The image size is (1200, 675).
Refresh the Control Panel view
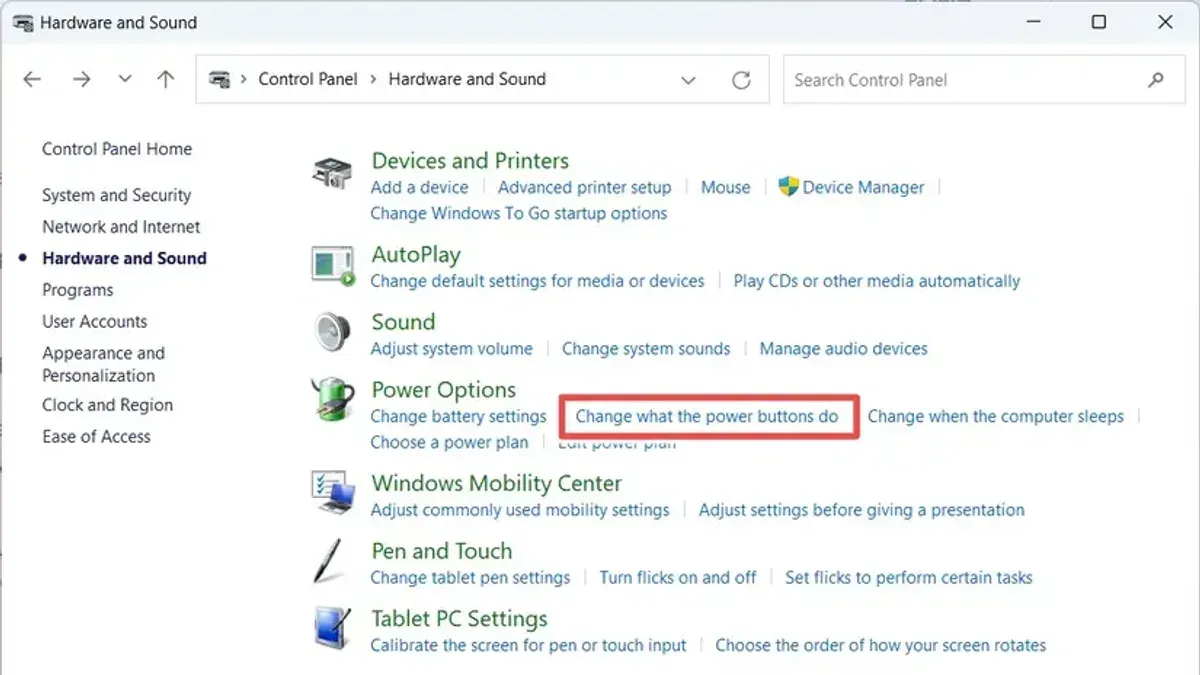741,80
